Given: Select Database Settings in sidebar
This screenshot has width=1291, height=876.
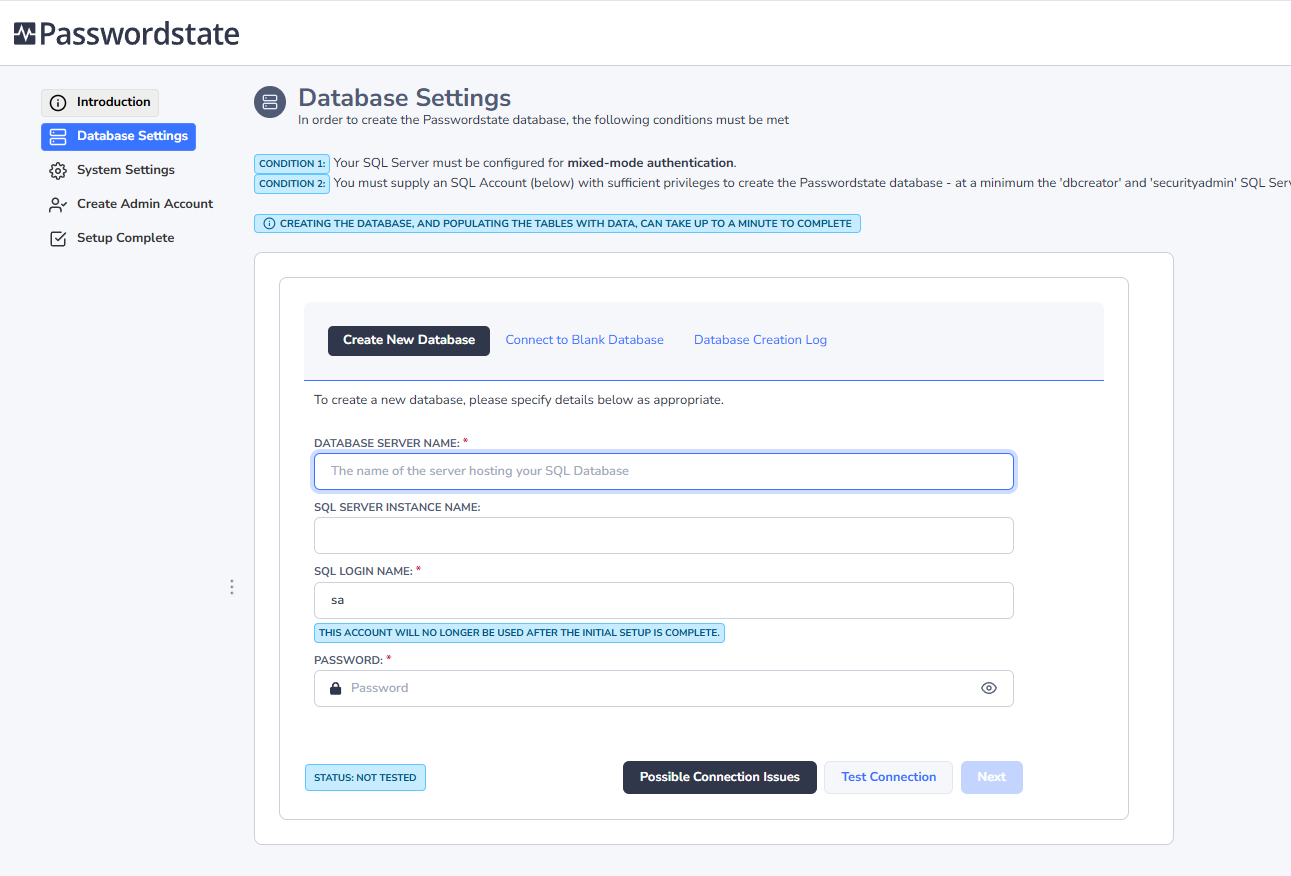Looking at the screenshot, I should pyautogui.click(x=118, y=136).
